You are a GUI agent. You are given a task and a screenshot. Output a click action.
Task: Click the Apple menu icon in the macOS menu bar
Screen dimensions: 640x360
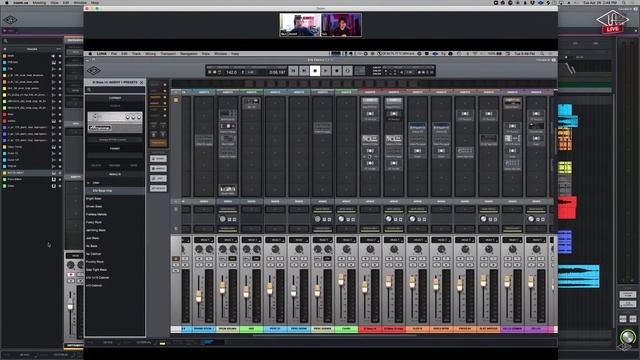coord(7,2)
